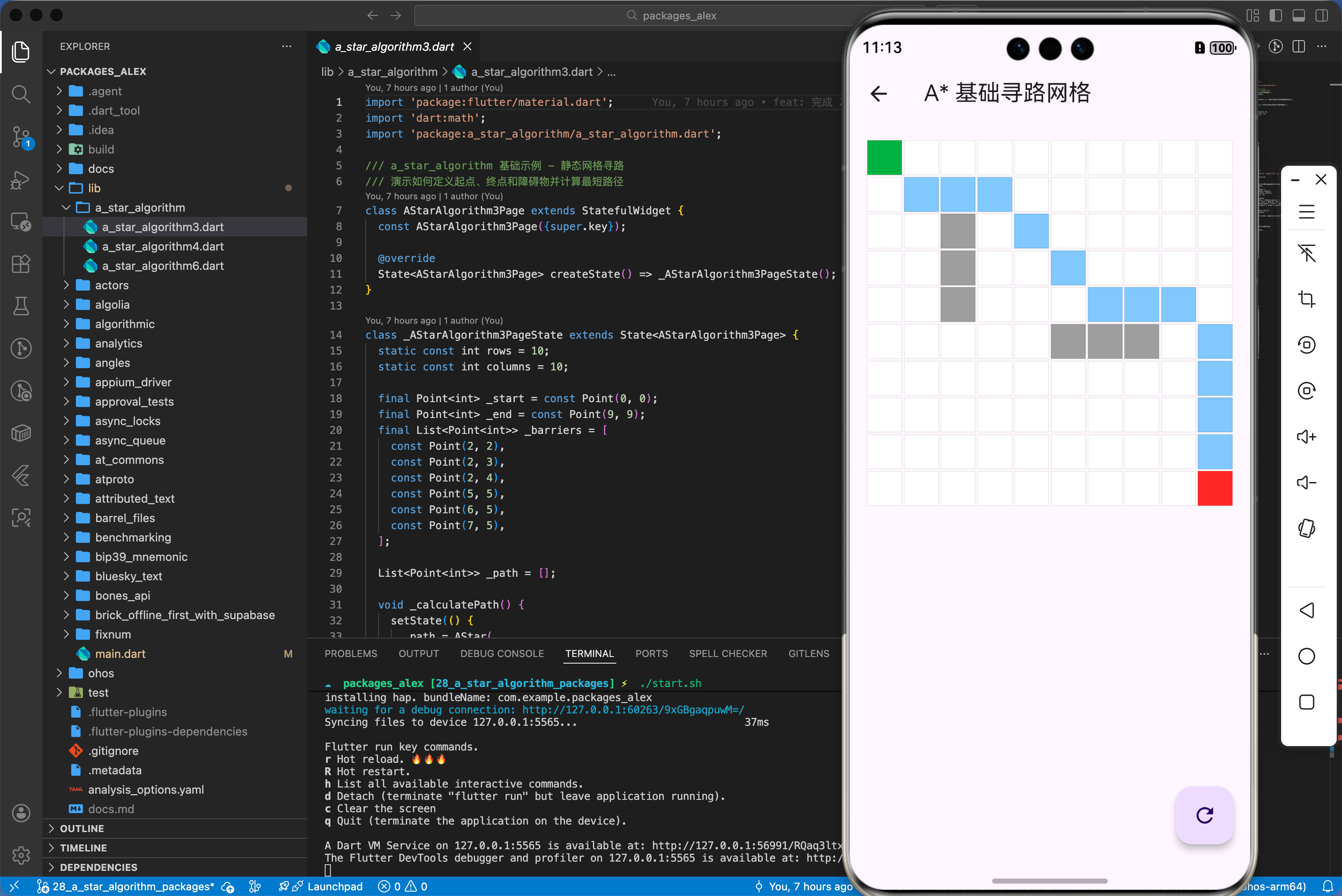This screenshot has height=896, width=1342.
Task: Open the Extensions view icon
Action: (21, 264)
